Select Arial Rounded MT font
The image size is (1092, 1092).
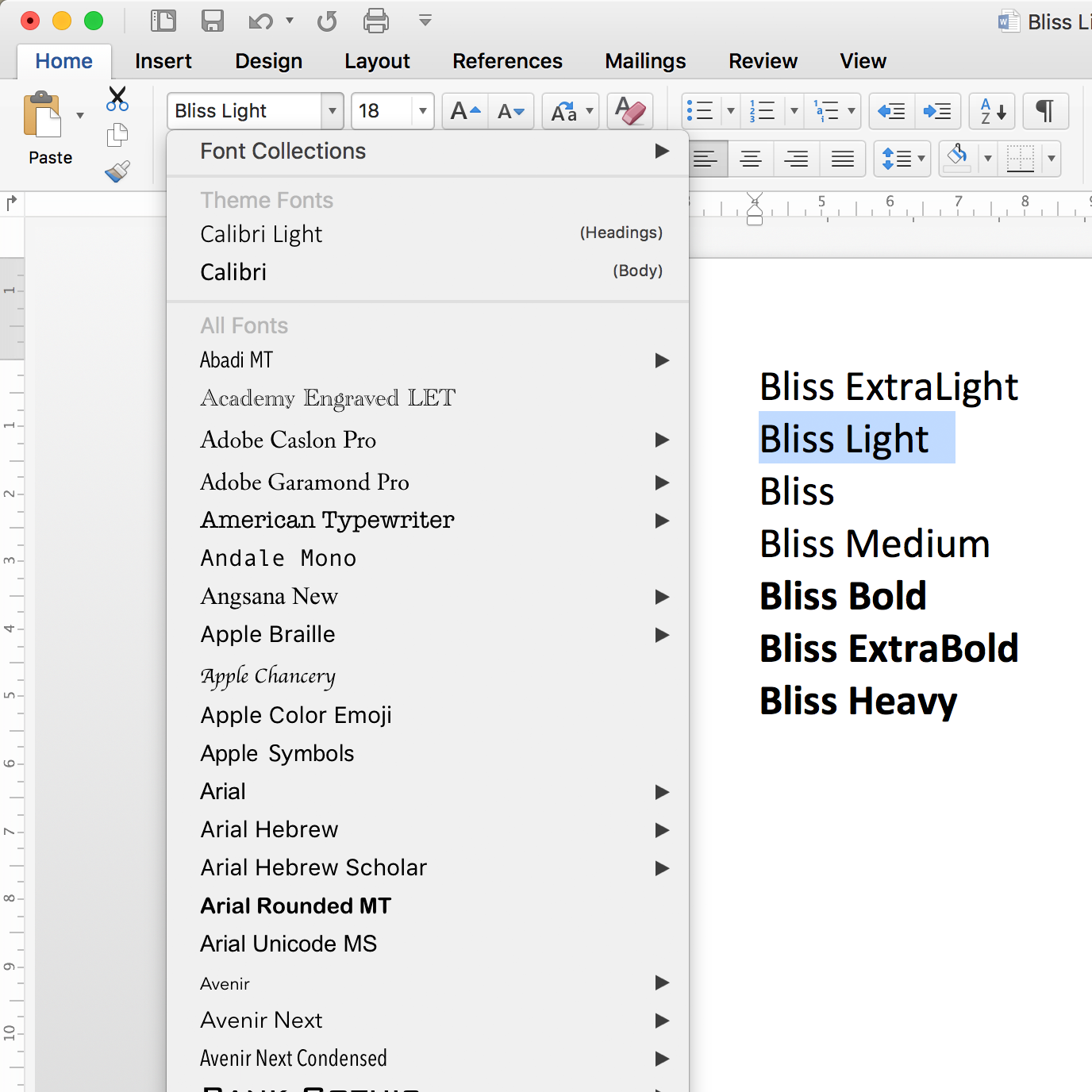[x=428, y=906]
